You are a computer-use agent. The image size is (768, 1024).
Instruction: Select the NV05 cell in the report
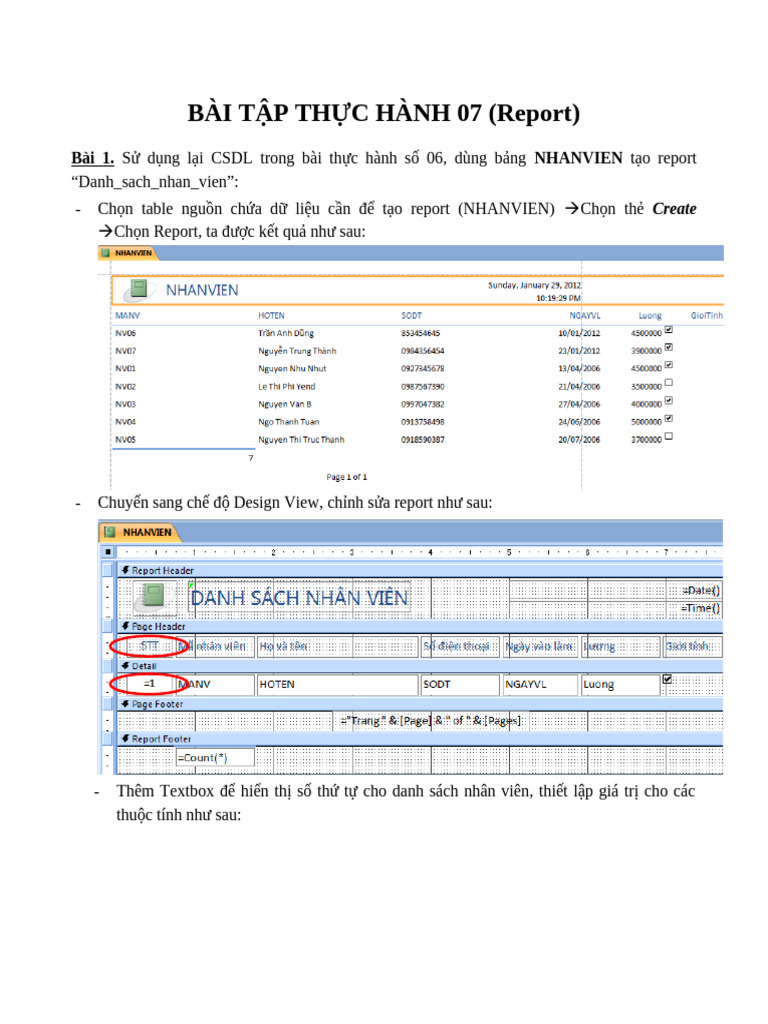125,440
